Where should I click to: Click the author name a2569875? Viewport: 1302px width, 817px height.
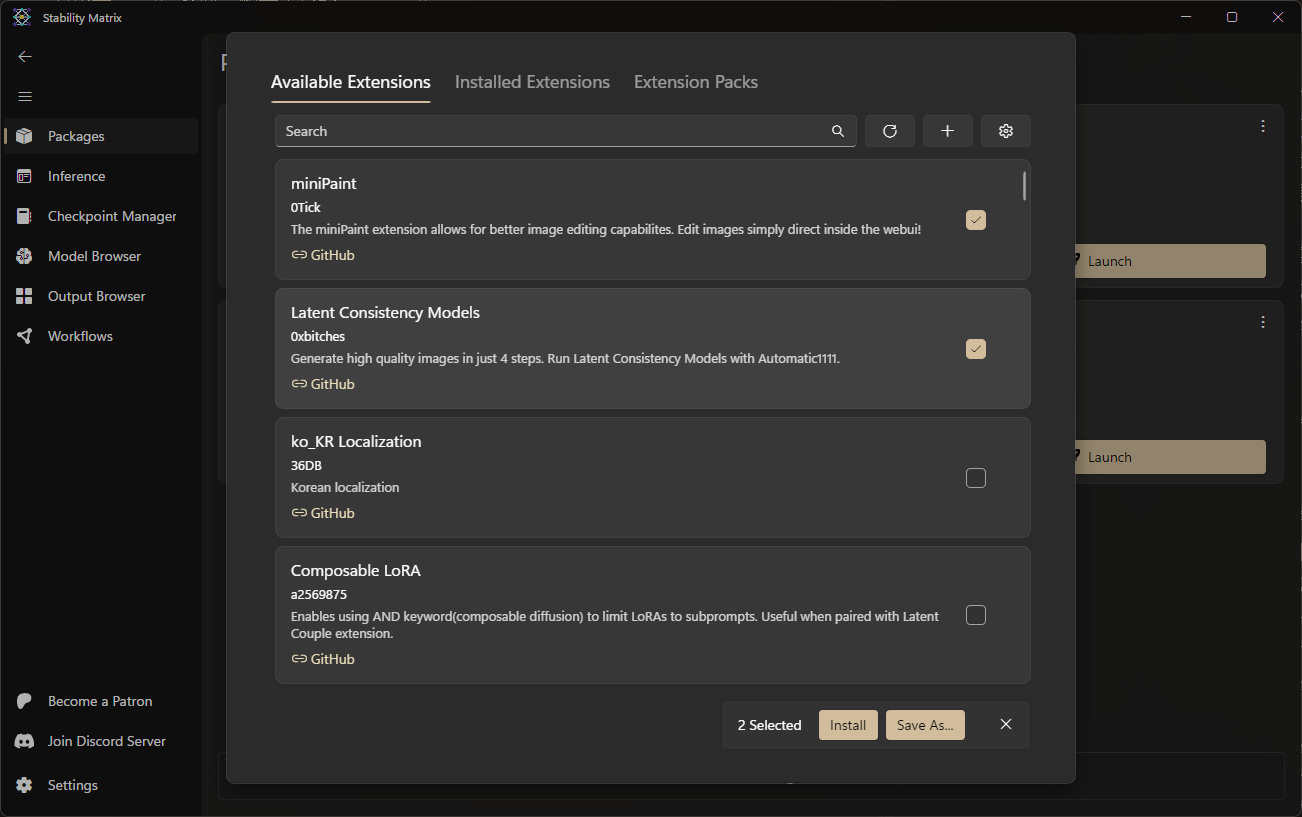[319, 595]
